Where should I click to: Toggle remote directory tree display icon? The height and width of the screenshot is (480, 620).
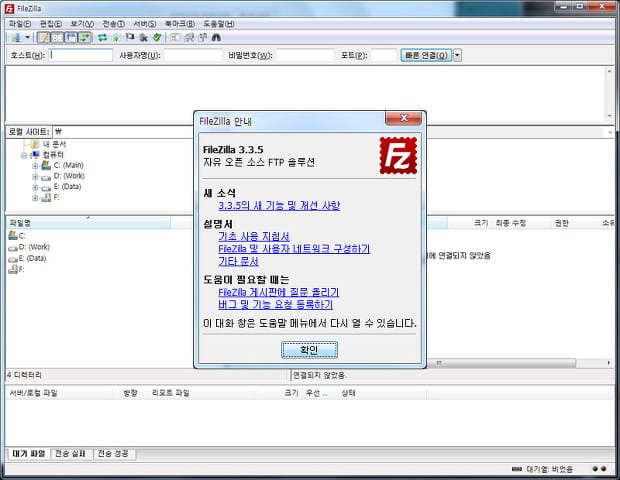71,38
